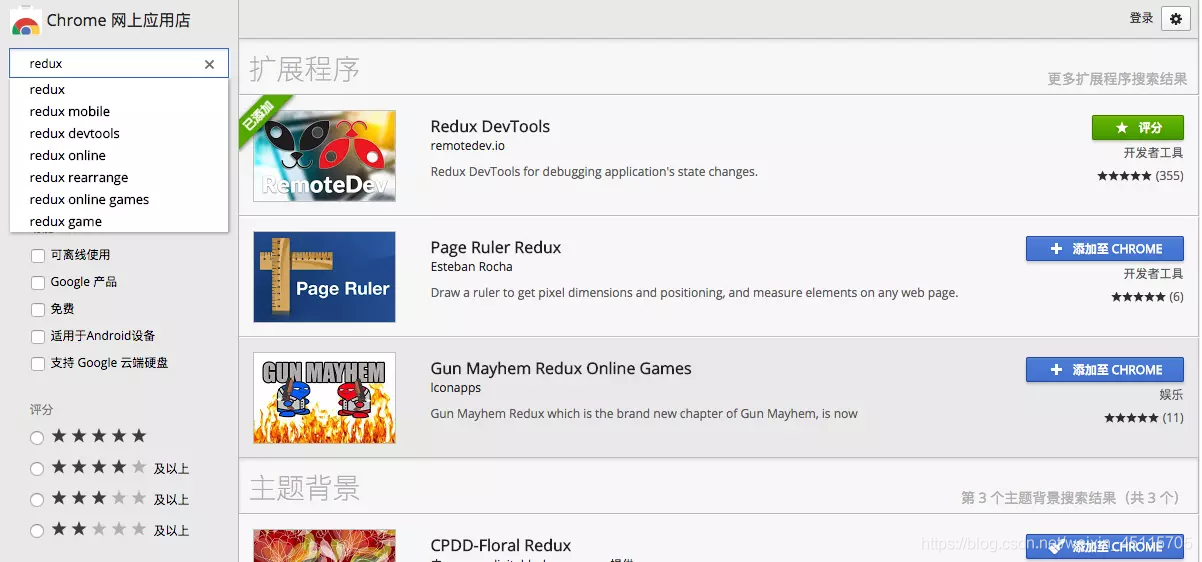Click the Chrome Web Store logo icon
1202x562 pixels.
pos(26,20)
